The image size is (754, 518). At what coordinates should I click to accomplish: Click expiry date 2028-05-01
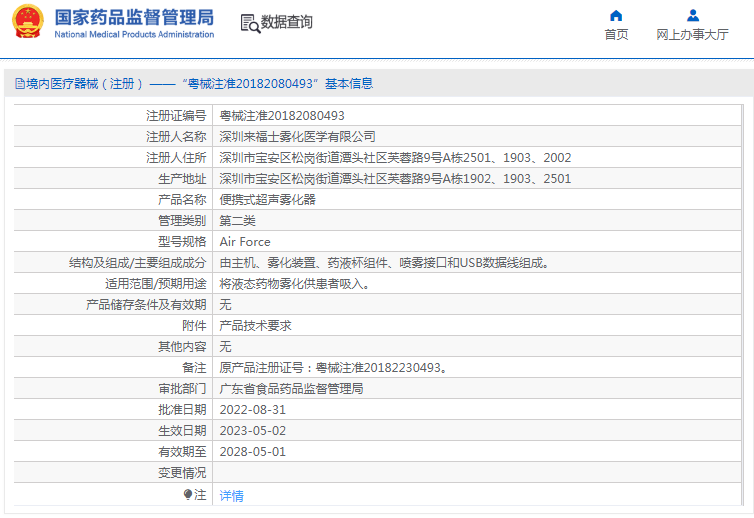pos(253,452)
